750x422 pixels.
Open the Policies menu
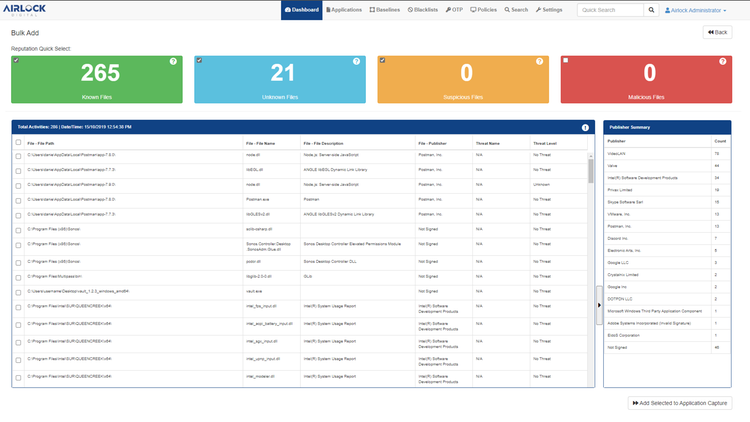click(x=484, y=10)
